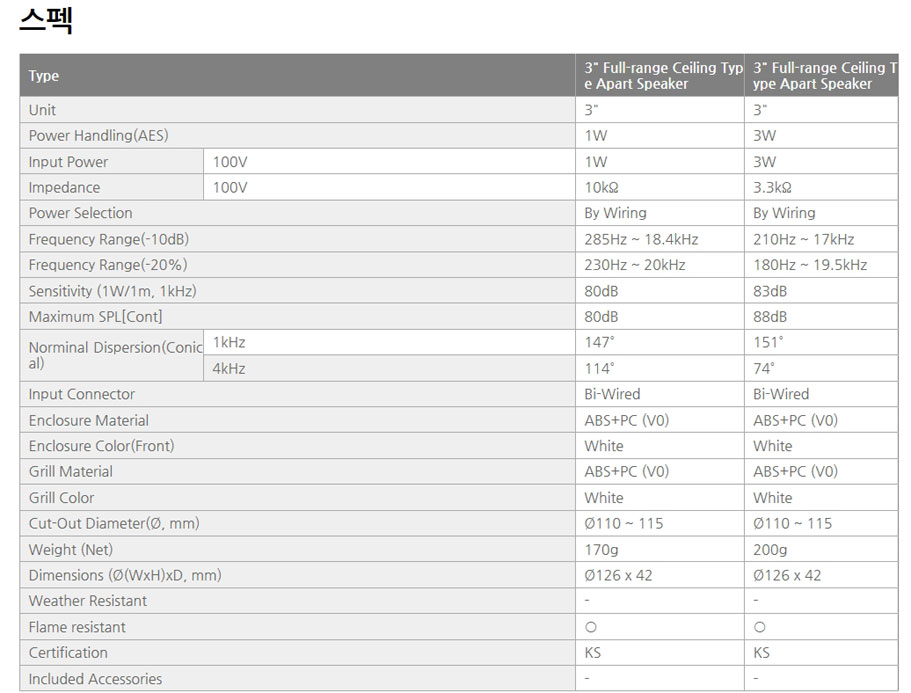
Task: Select the Power Selection row label
Action: point(80,213)
